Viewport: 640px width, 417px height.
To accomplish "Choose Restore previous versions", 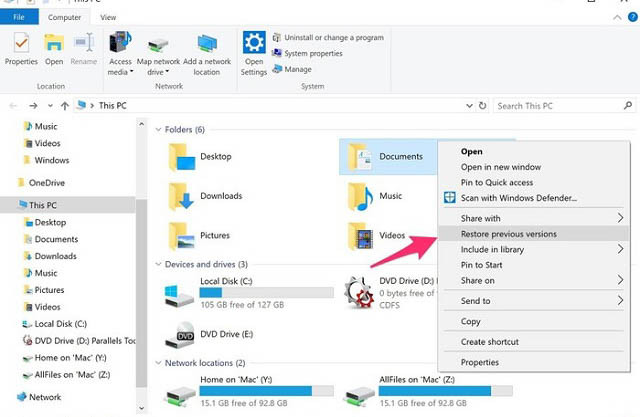I will pyautogui.click(x=534, y=234).
